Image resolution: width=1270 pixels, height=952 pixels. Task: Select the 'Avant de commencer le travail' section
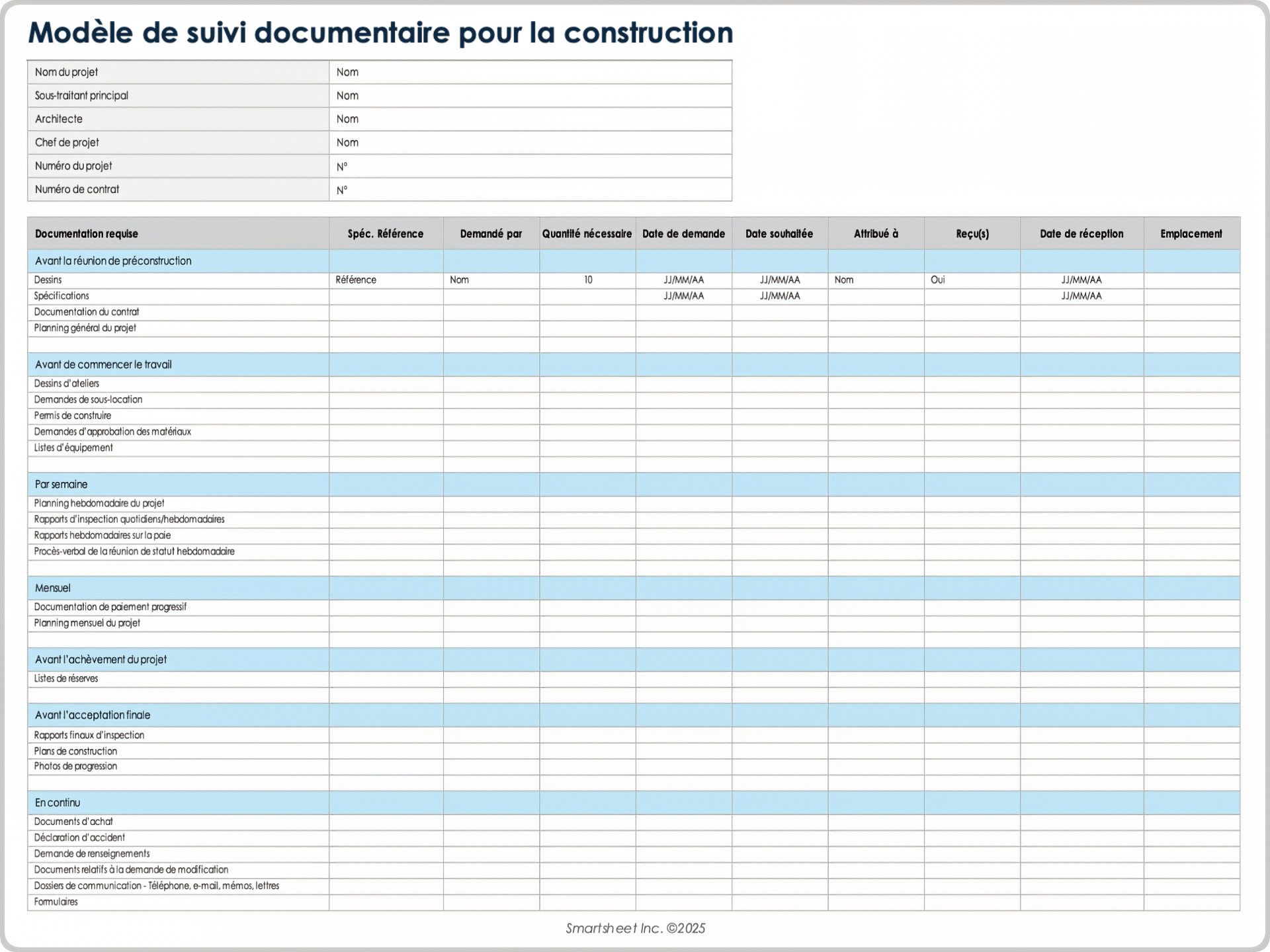coord(634,365)
